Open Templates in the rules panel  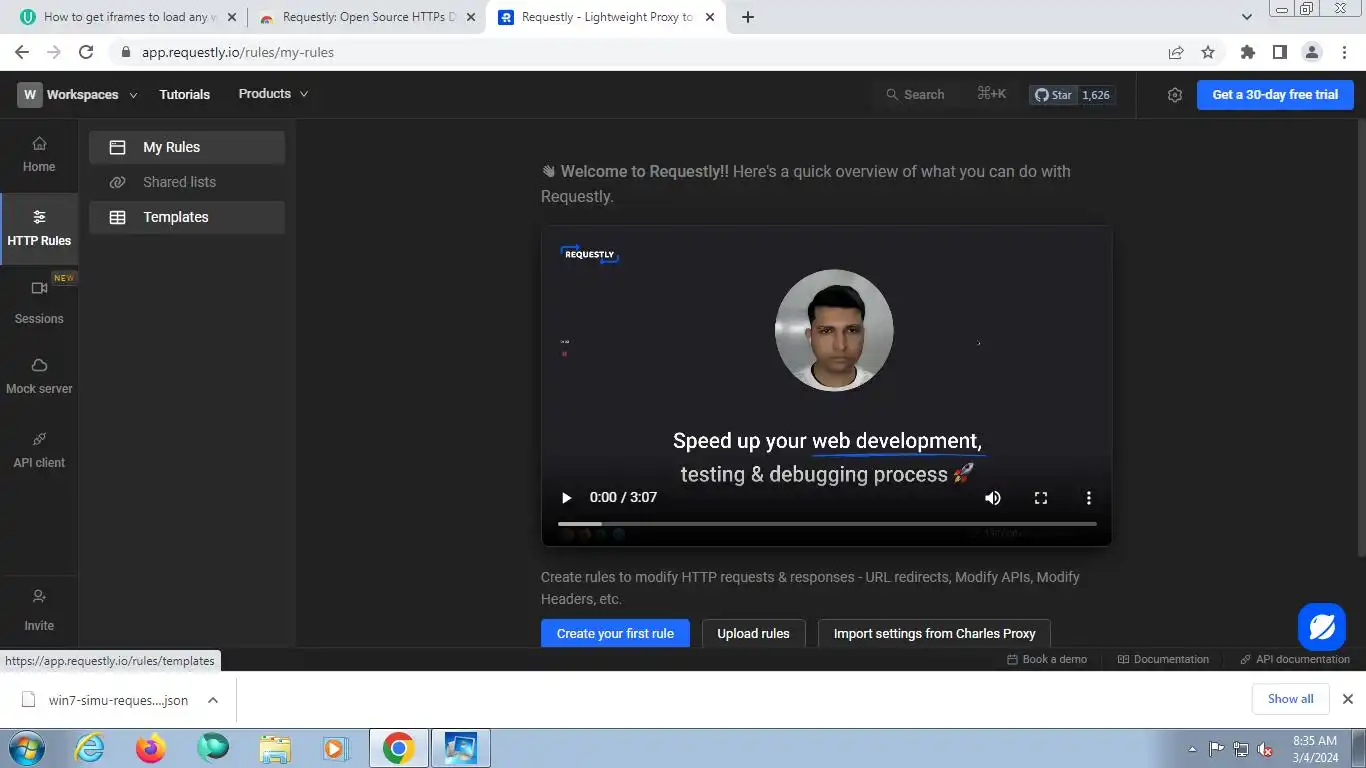coord(187,217)
